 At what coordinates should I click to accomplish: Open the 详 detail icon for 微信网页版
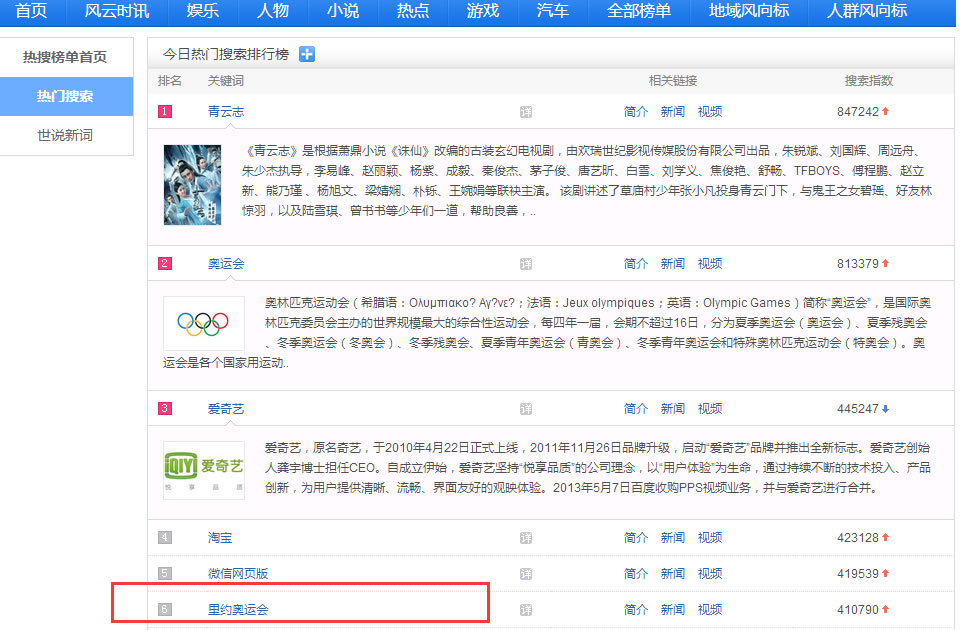point(526,574)
